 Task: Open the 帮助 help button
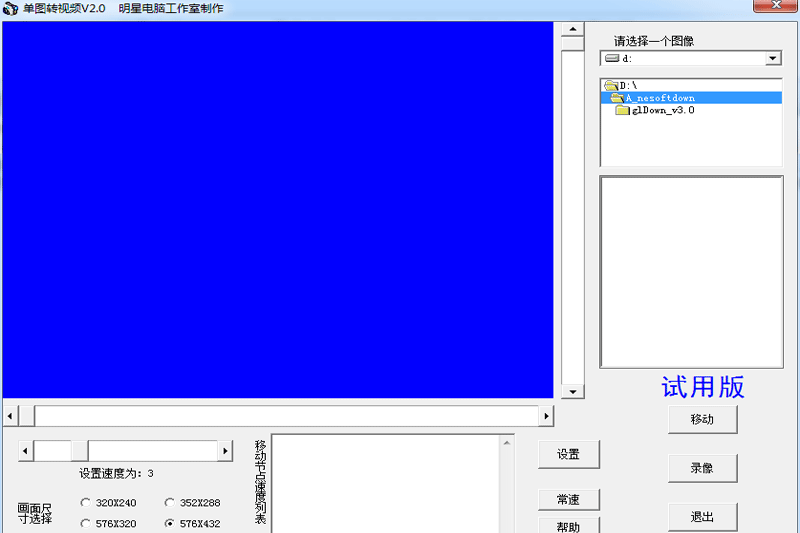tap(568, 526)
